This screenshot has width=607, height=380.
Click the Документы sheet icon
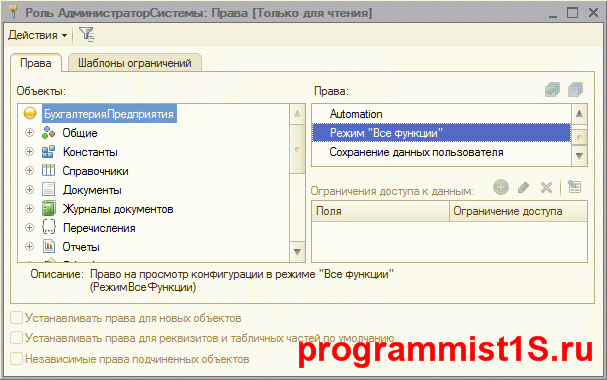click(48, 190)
